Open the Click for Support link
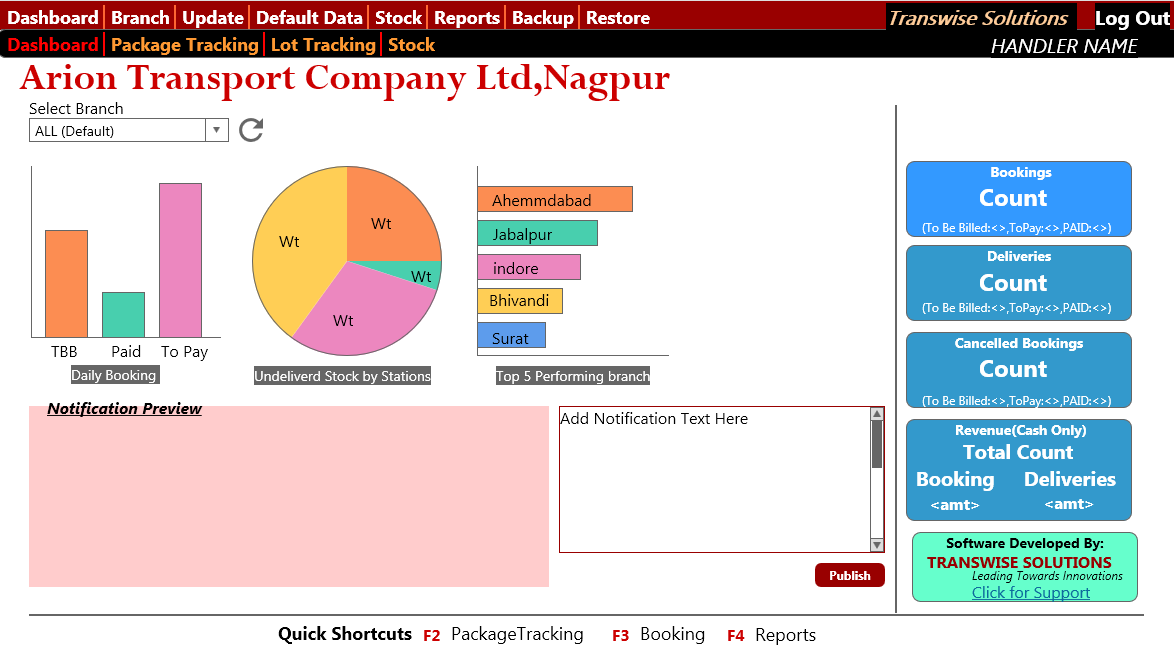 (x=1031, y=592)
